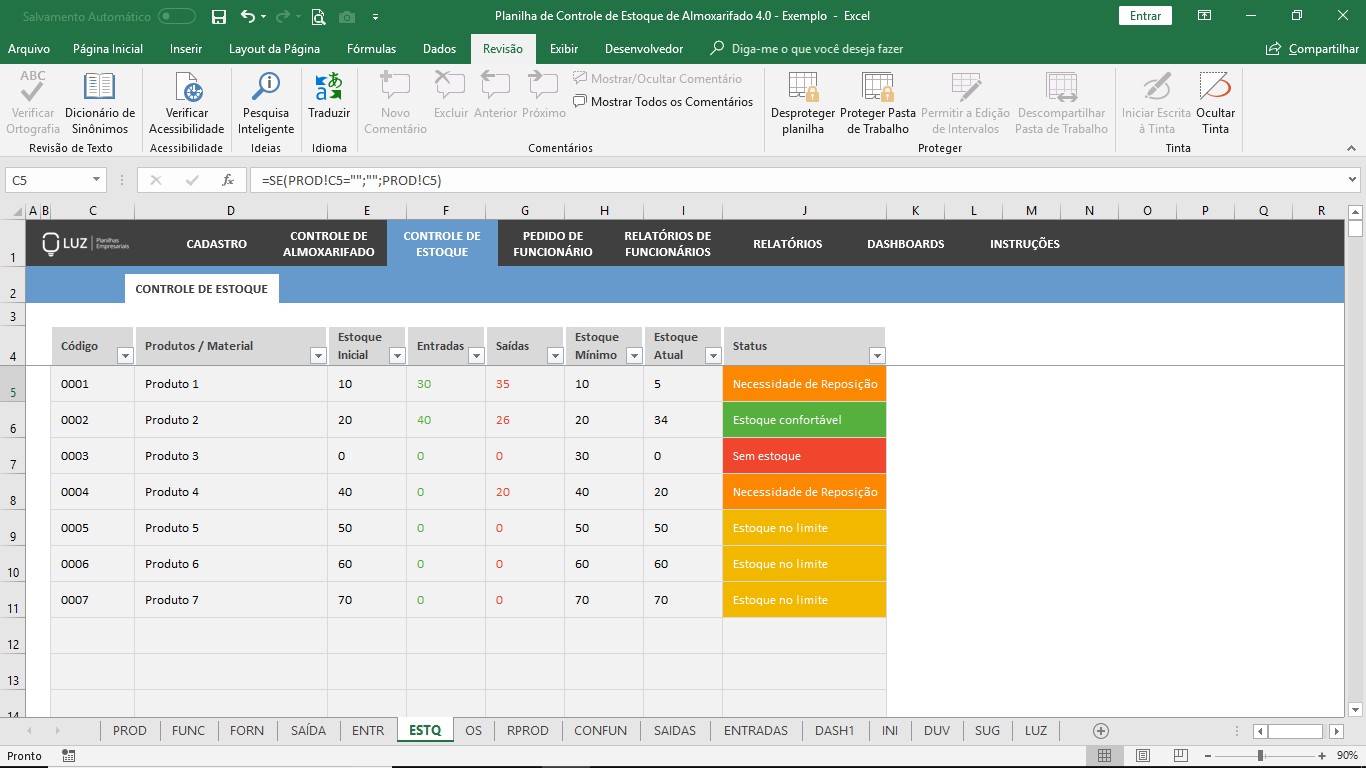Toggle Mostrar Todos os Comentários
The image size is (1366, 768).
663,101
